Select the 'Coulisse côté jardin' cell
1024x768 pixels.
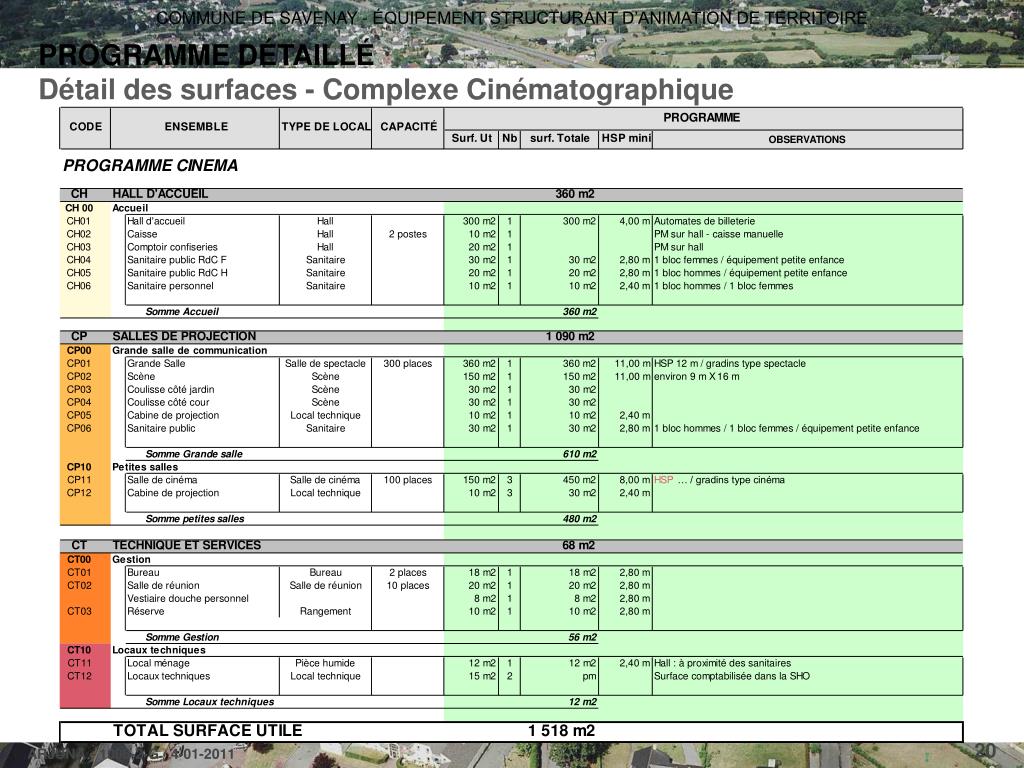(x=170, y=390)
